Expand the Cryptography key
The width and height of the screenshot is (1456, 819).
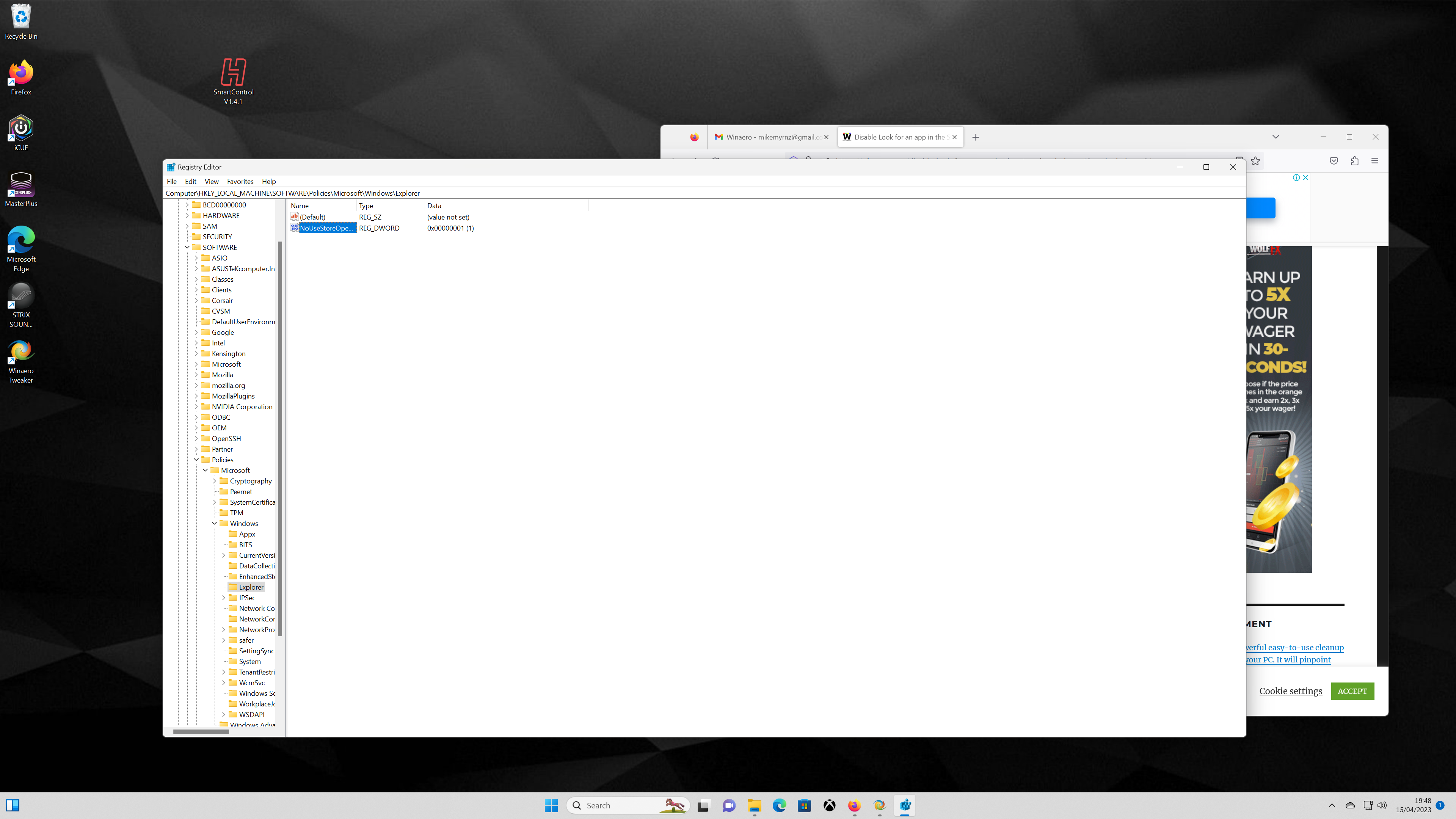[214, 481]
